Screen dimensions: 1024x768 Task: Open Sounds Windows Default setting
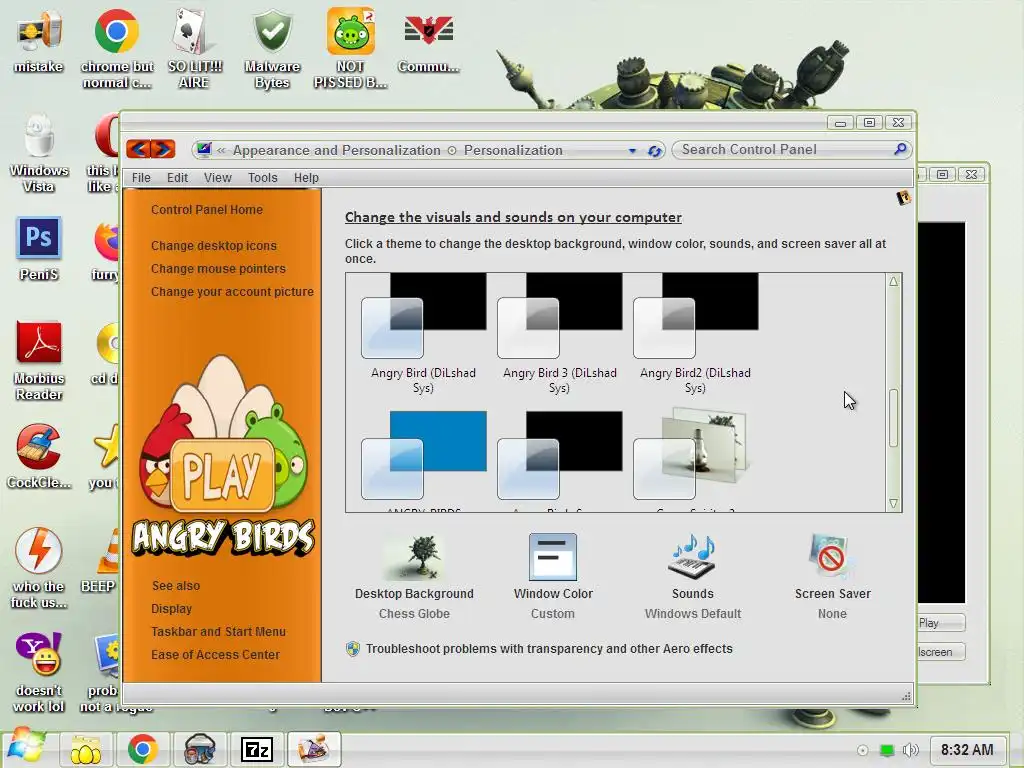click(693, 577)
